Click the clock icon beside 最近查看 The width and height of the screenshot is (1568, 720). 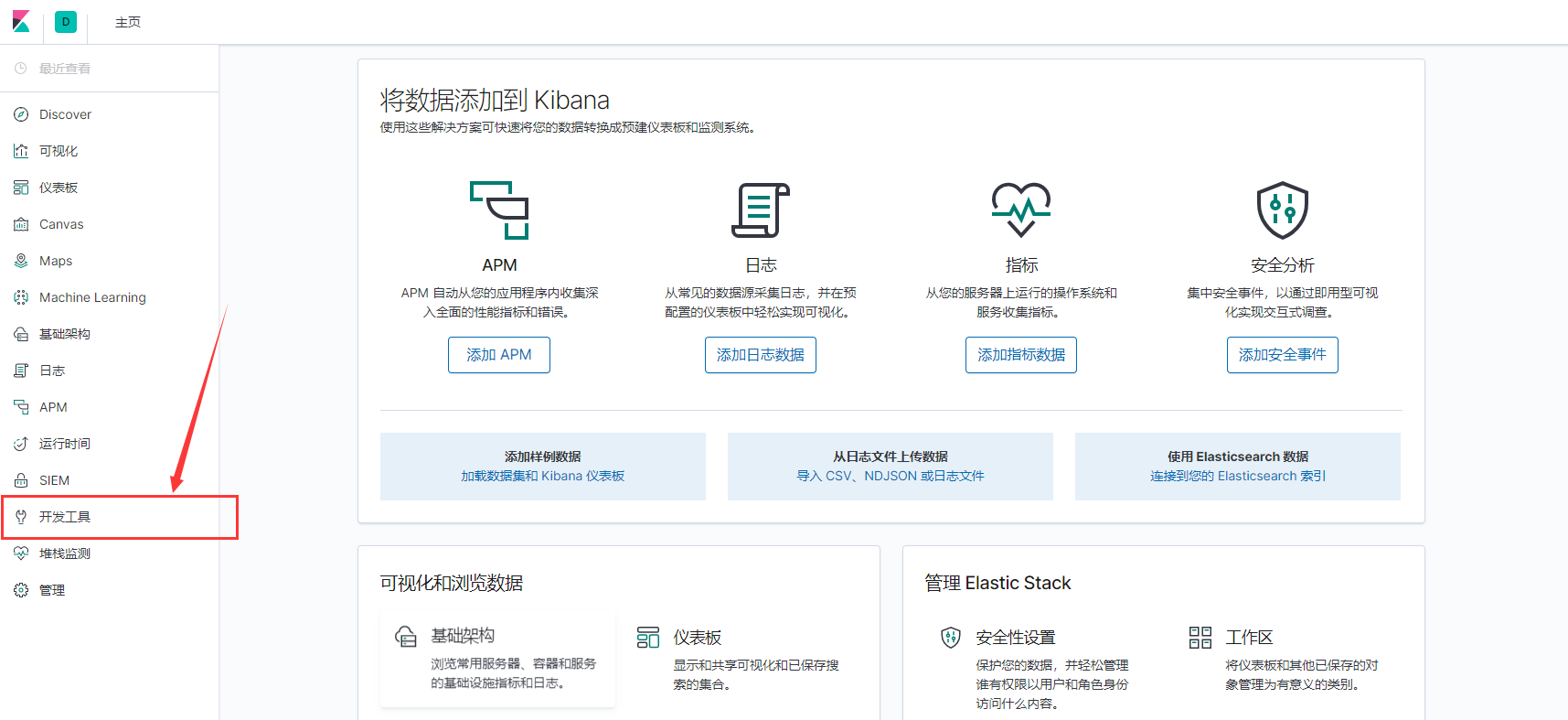coord(21,69)
